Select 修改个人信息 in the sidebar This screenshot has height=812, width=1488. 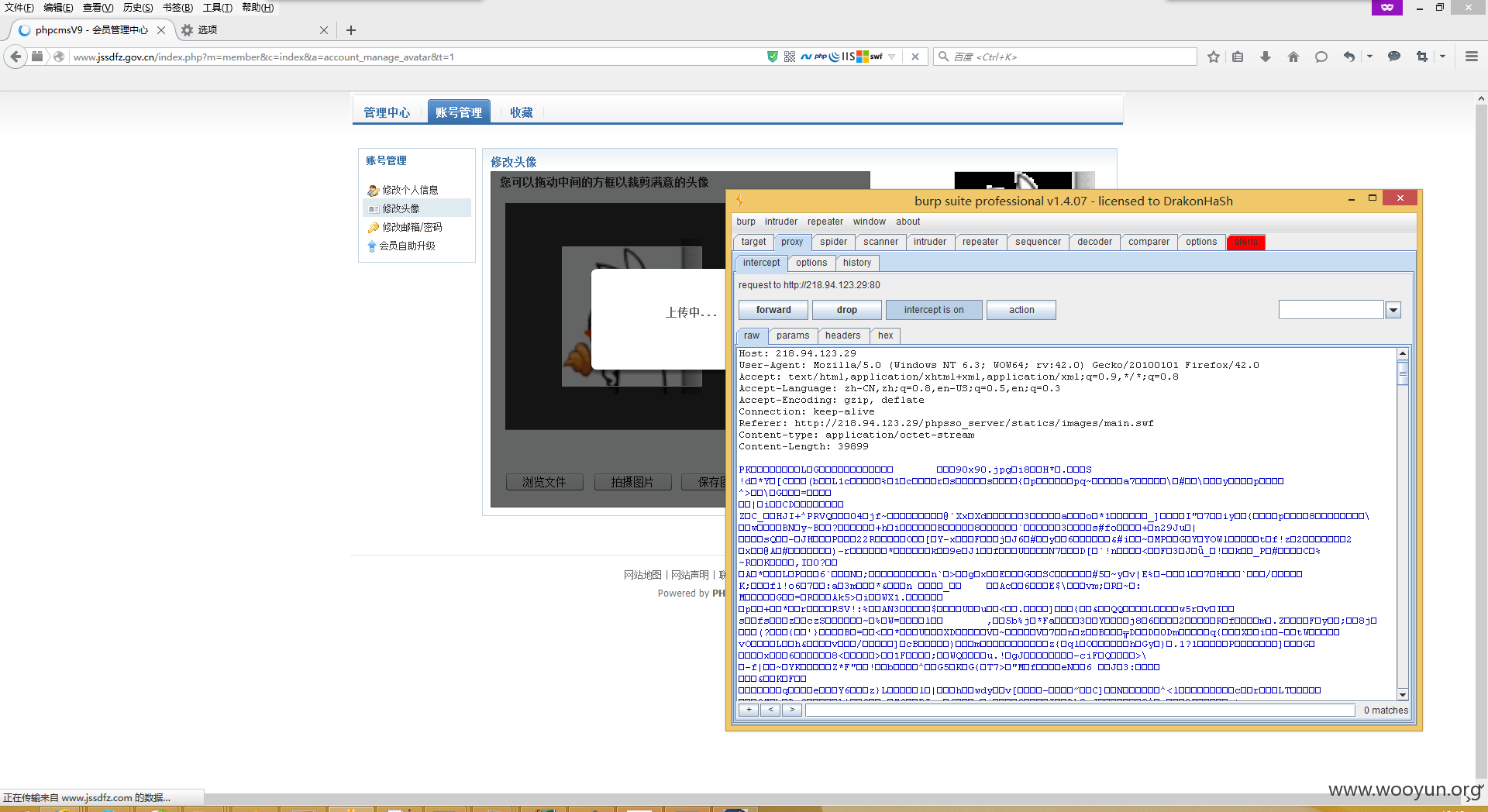pyautogui.click(x=410, y=190)
